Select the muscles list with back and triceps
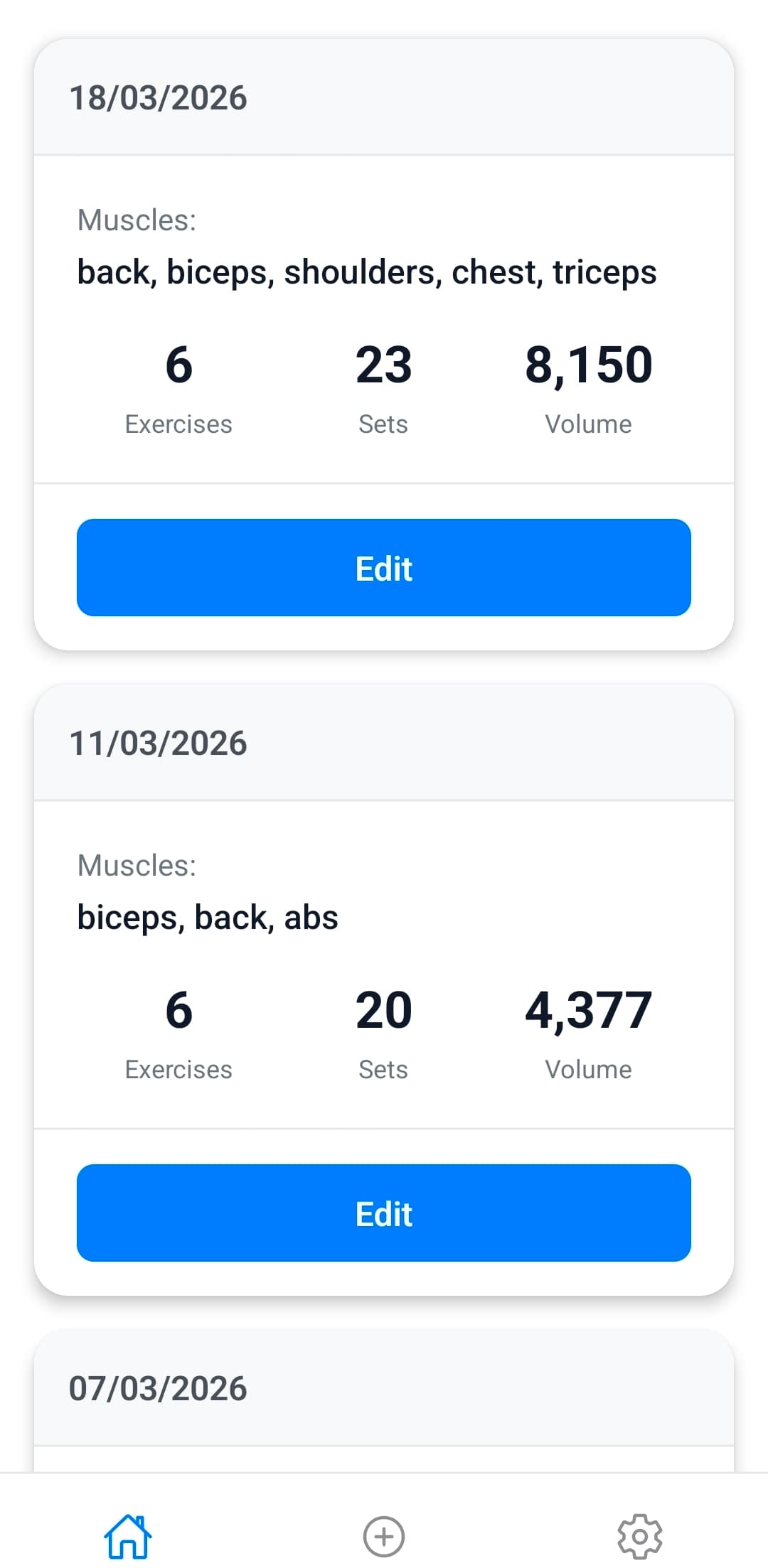 pos(368,272)
